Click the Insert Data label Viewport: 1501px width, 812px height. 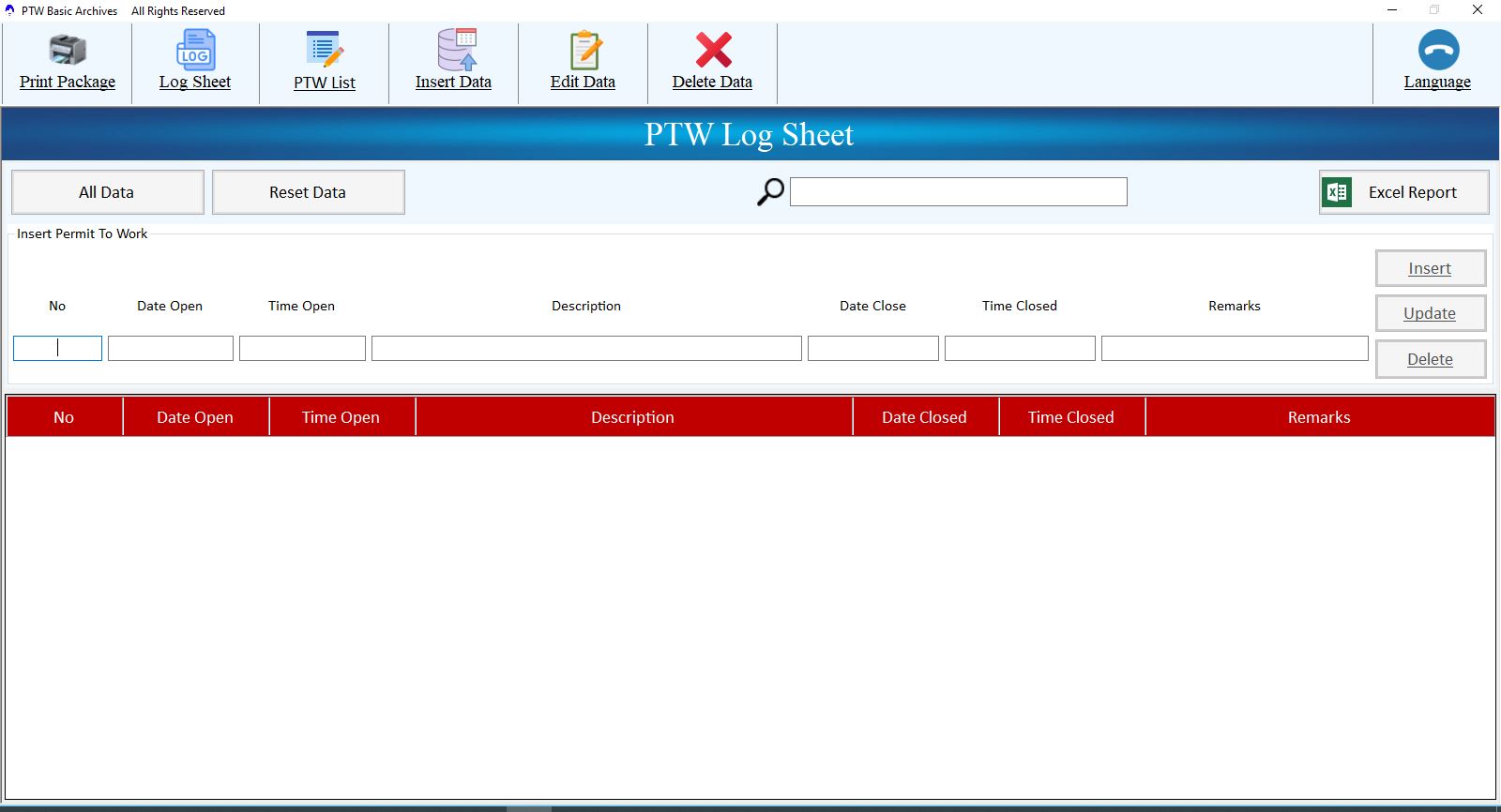[x=453, y=82]
